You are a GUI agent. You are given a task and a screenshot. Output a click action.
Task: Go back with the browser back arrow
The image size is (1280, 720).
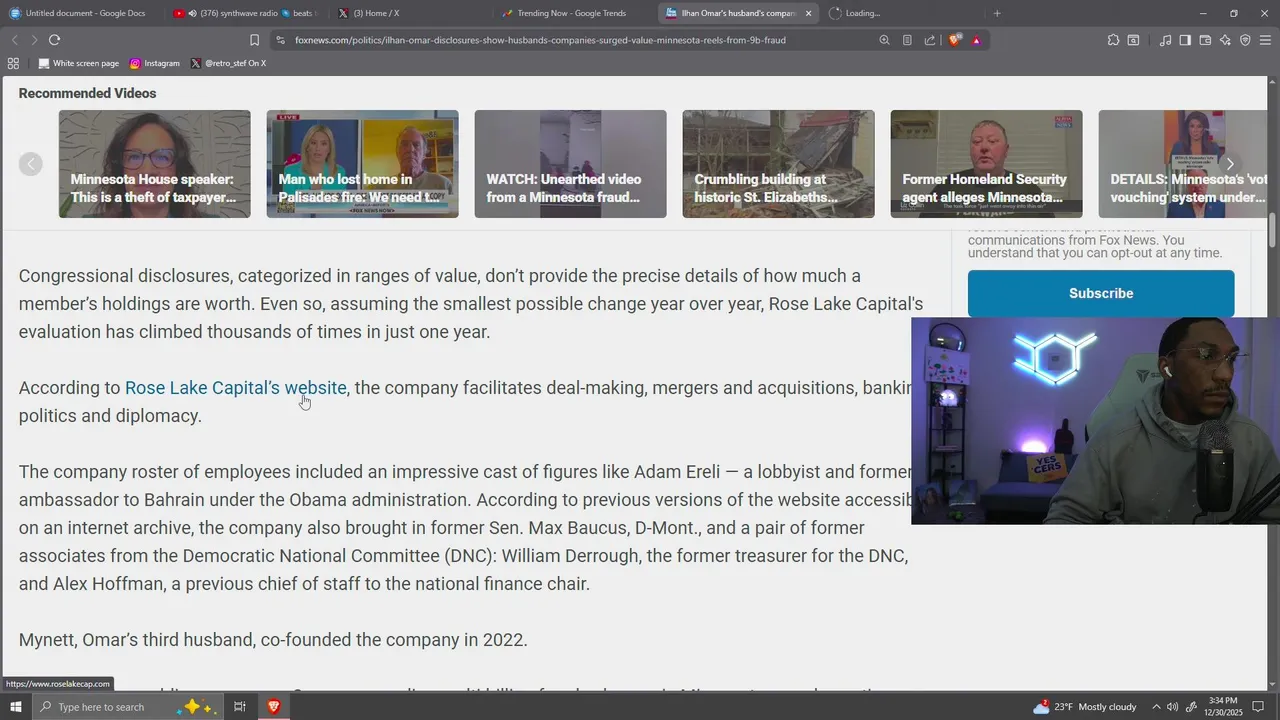pyautogui.click(x=14, y=40)
